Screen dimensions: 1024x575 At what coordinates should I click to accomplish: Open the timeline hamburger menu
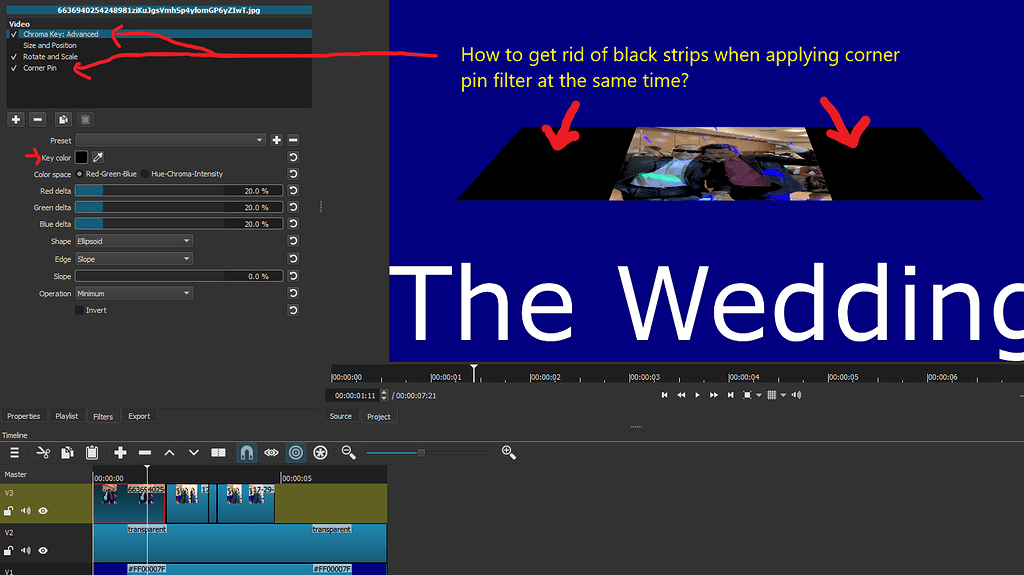pos(14,452)
